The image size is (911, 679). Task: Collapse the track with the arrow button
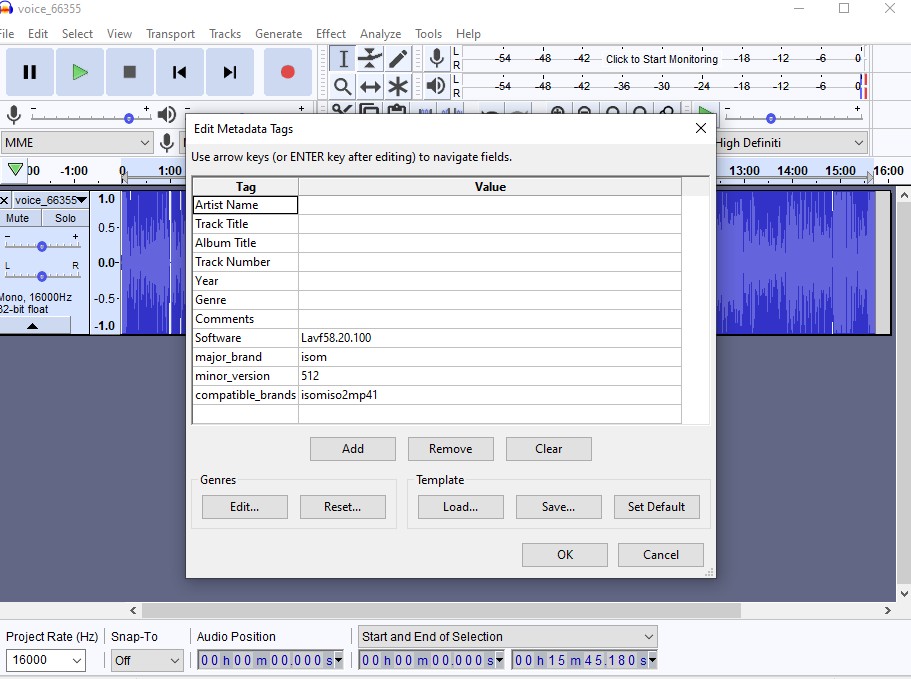click(32, 326)
